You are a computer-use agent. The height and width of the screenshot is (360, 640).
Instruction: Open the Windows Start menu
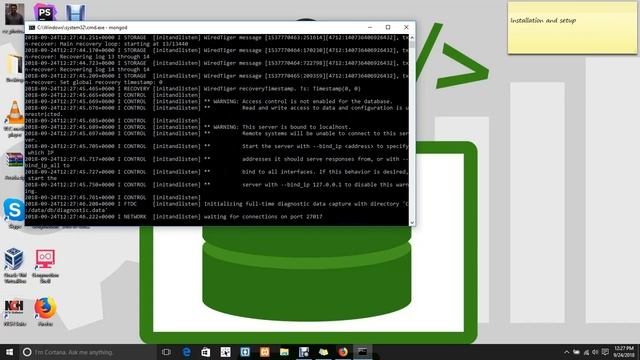tap(9, 352)
